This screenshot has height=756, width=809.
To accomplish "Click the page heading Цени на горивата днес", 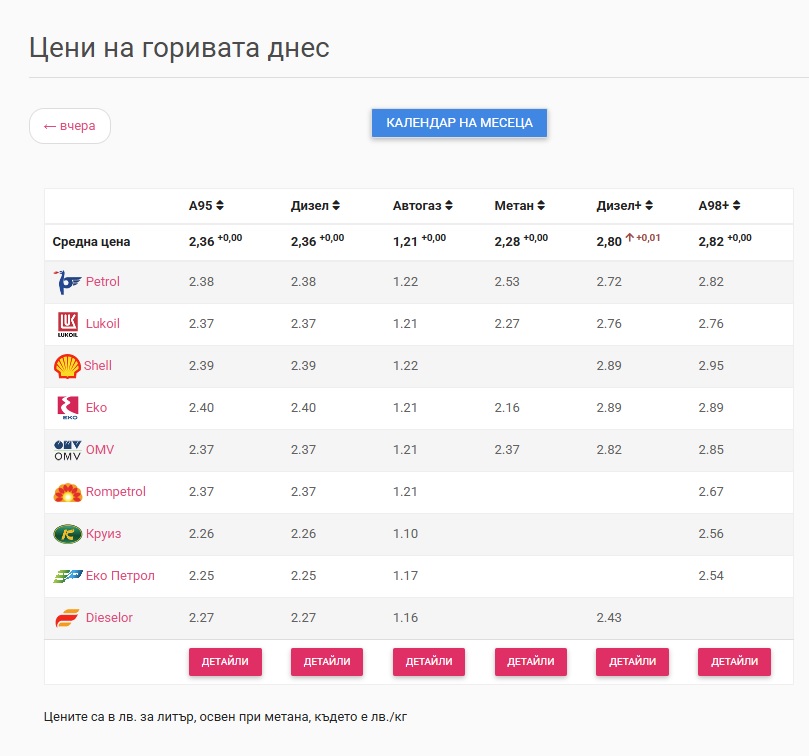I will pyautogui.click(x=179, y=49).
